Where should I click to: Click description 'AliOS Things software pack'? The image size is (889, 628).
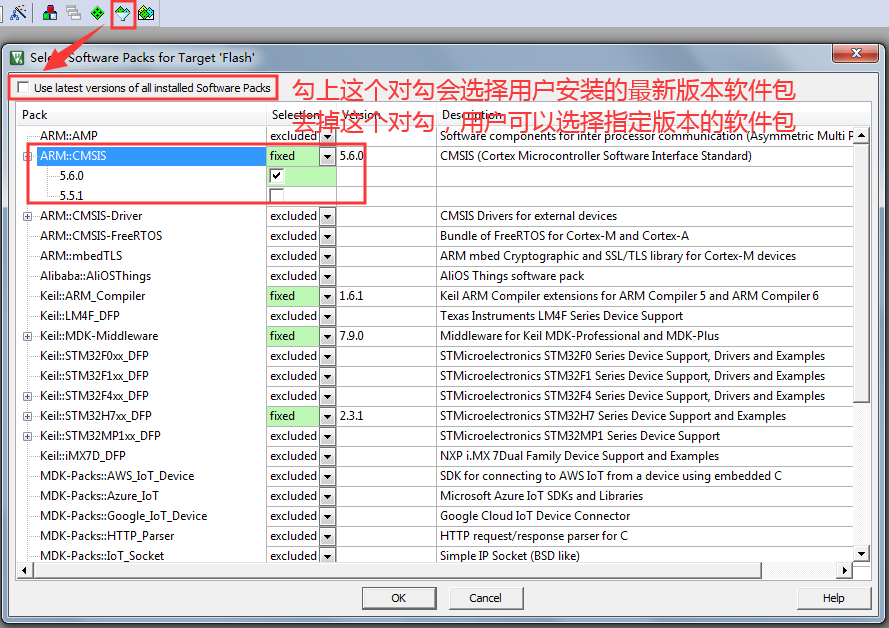point(512,276)
